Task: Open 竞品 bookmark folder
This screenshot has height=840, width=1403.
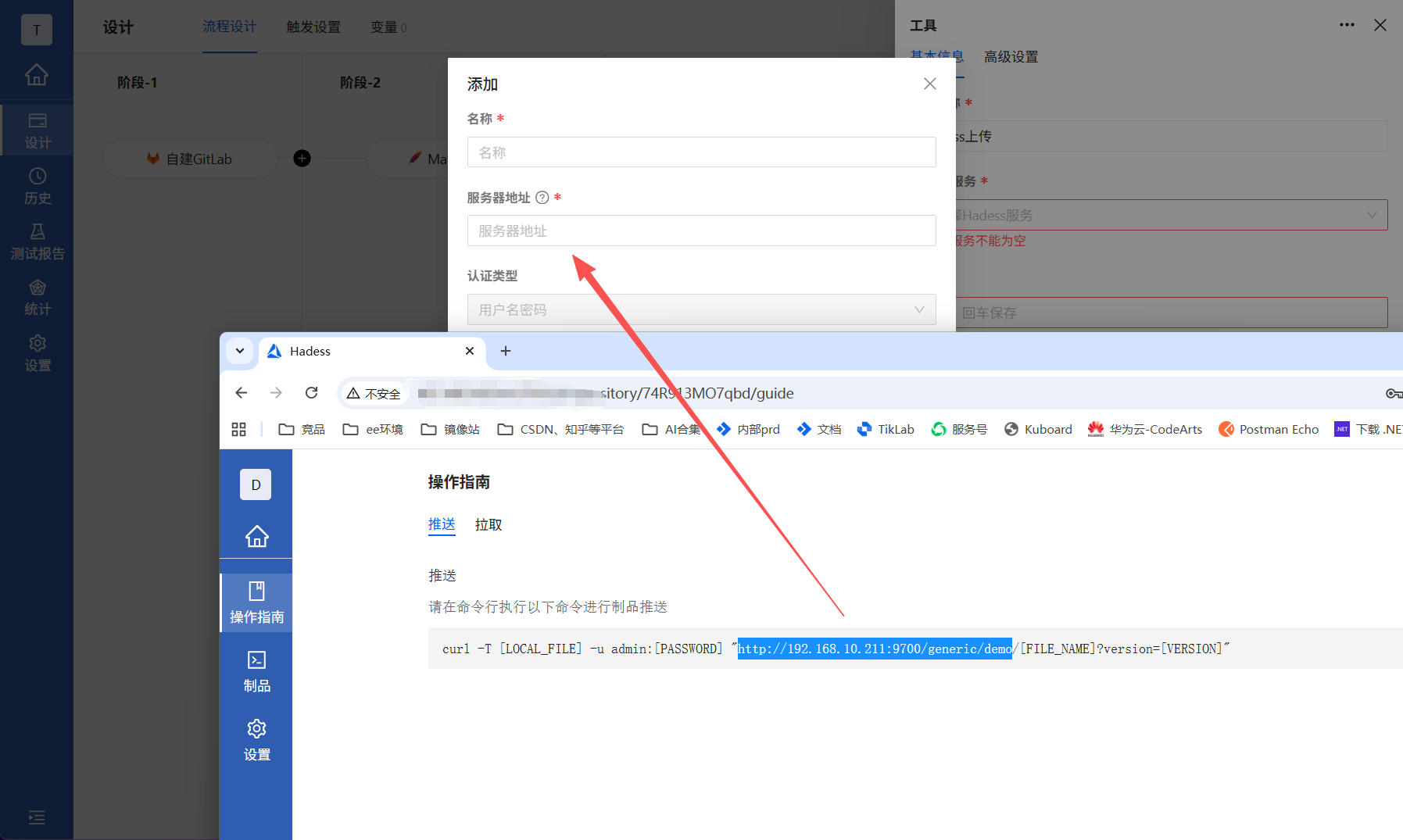Action: (302, 429)
